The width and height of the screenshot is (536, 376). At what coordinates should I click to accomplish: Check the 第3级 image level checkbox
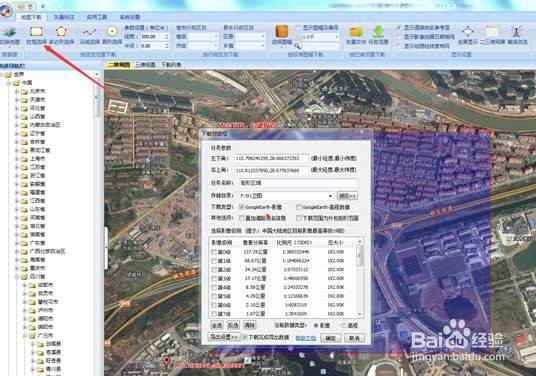tap(214, 279)
